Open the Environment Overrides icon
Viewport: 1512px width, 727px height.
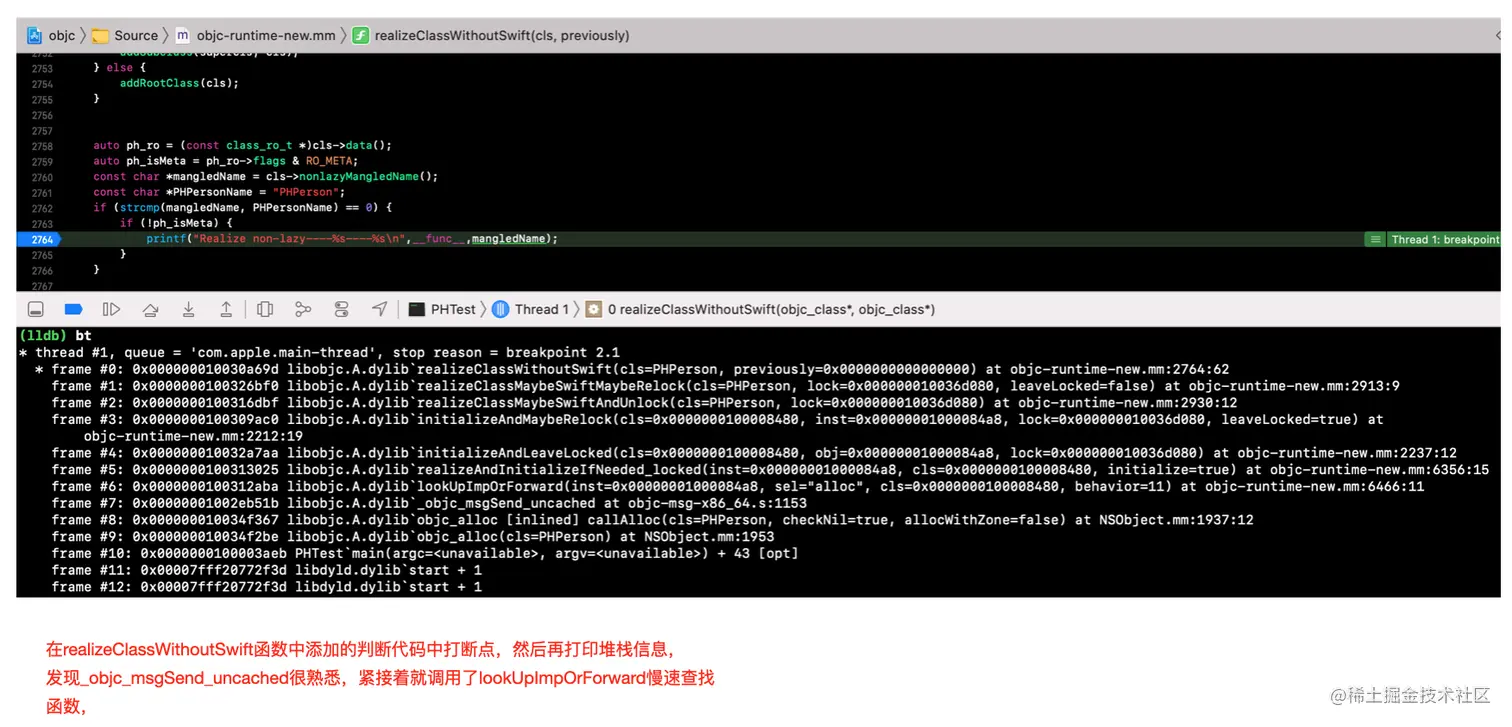[341, 309]
